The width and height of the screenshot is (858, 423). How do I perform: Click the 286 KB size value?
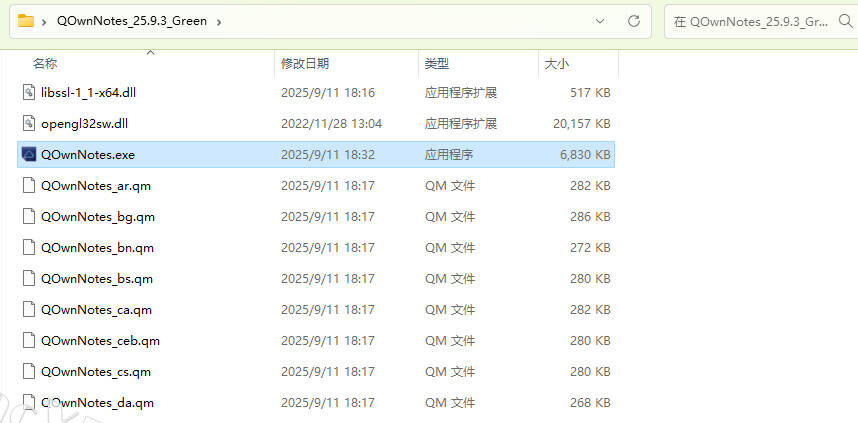[590, 217]
